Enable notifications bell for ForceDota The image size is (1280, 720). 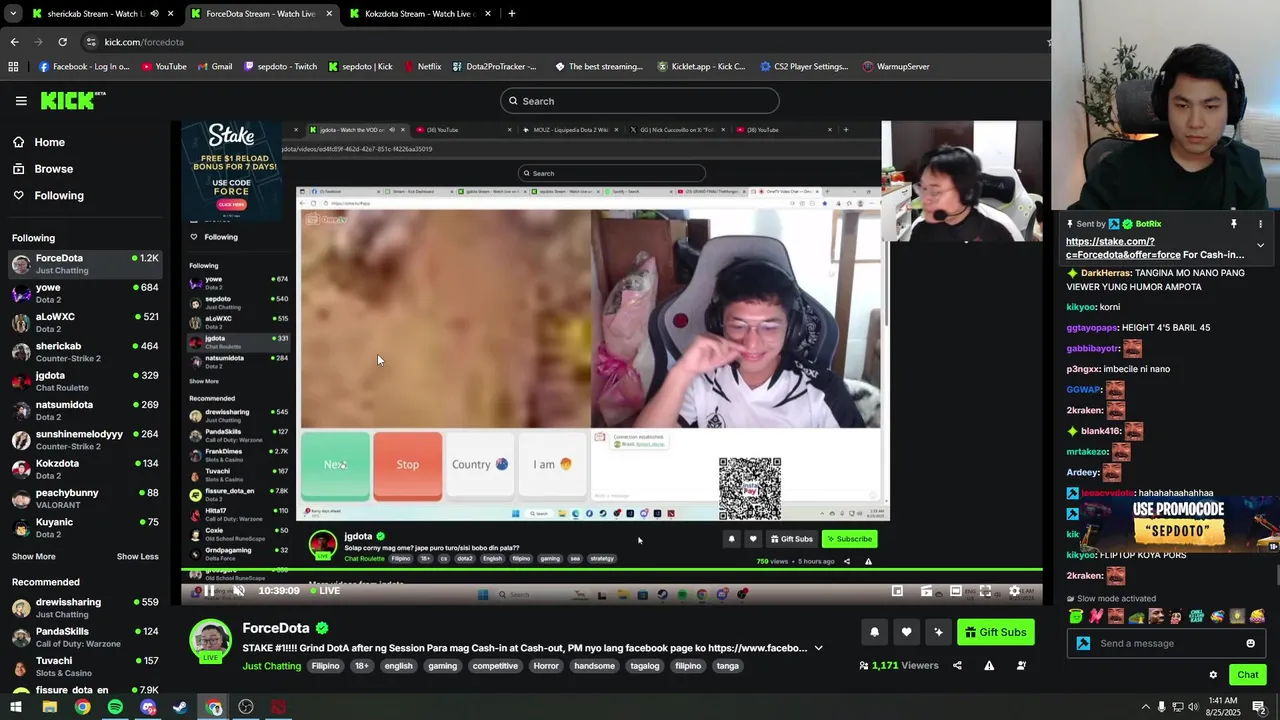click(874, 632)
